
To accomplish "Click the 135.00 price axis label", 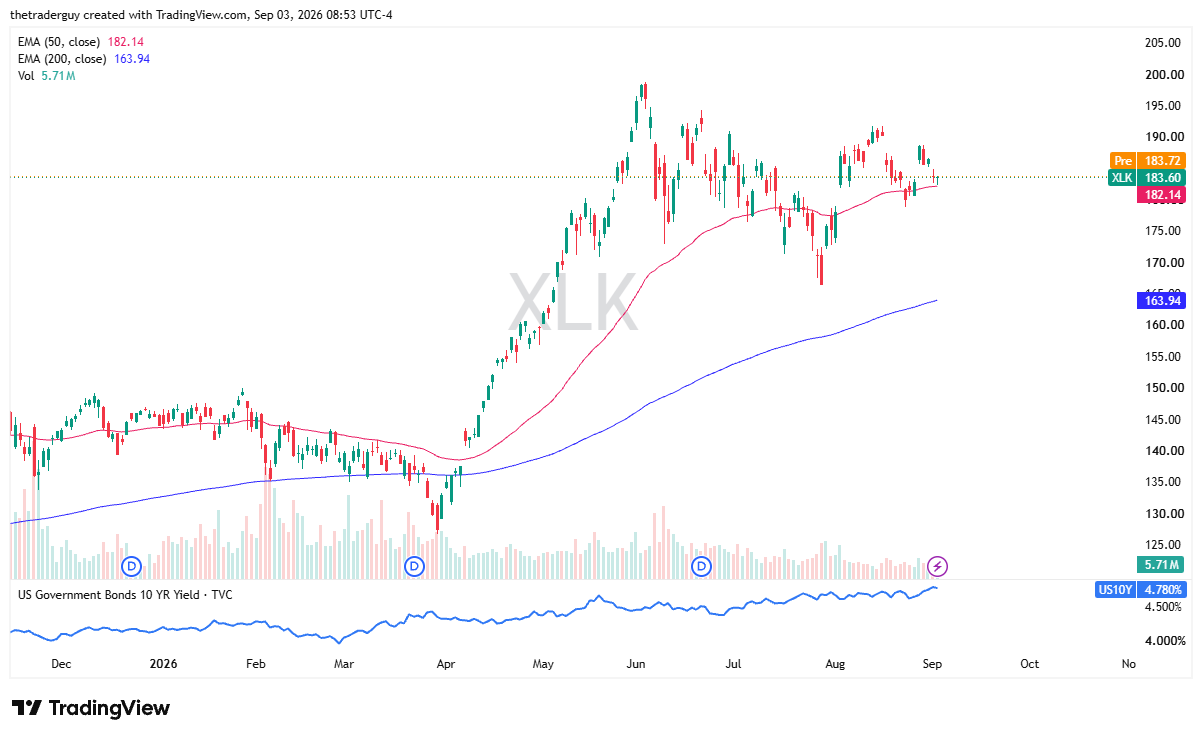I will pos(1164,482).
